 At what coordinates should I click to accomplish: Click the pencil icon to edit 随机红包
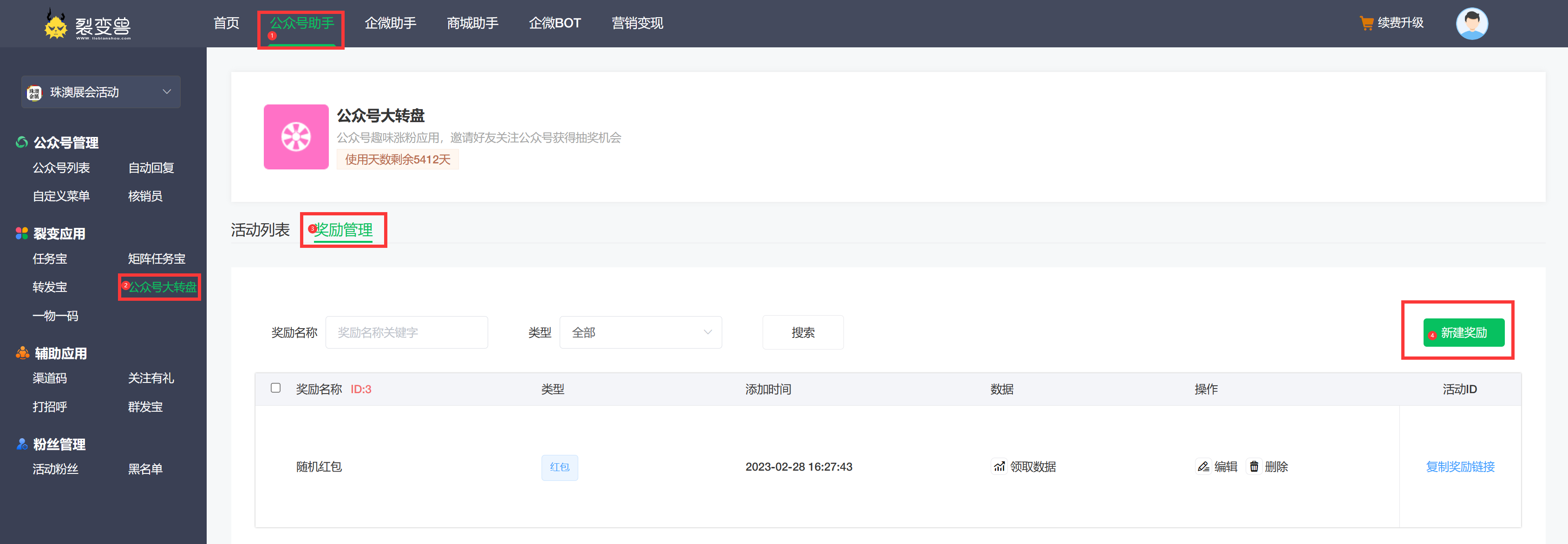(x=1203, y=466)
